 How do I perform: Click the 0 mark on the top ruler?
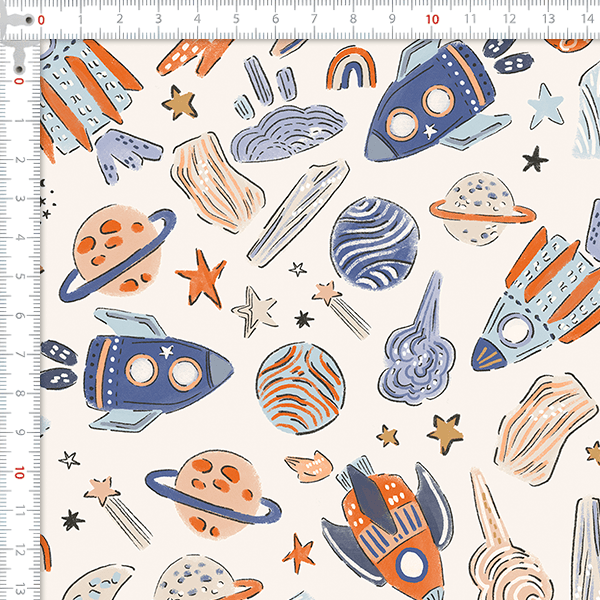click(x=41, y=19)
